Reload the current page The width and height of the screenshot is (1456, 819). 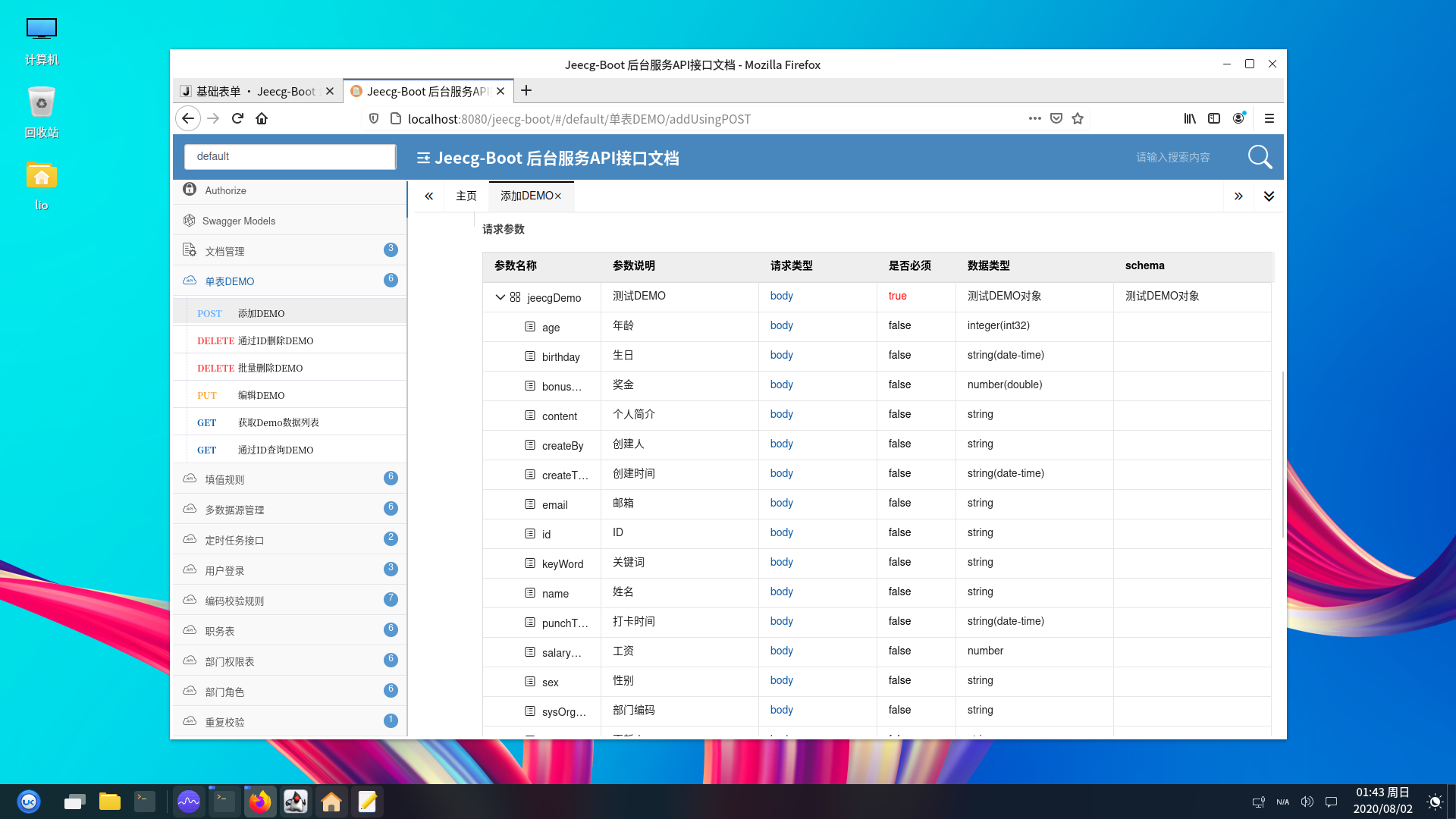[x=237, y=118]
